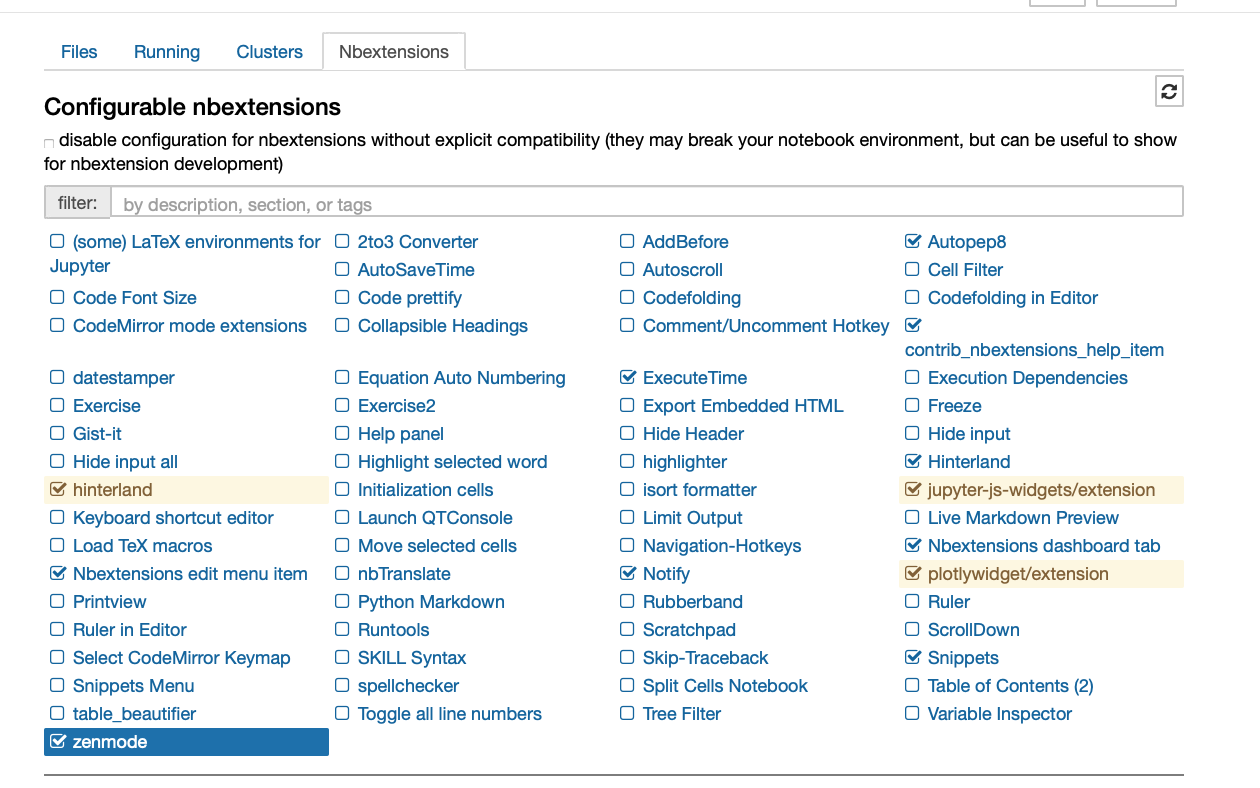Select the Hide input all extension

[x=125, y=462]
